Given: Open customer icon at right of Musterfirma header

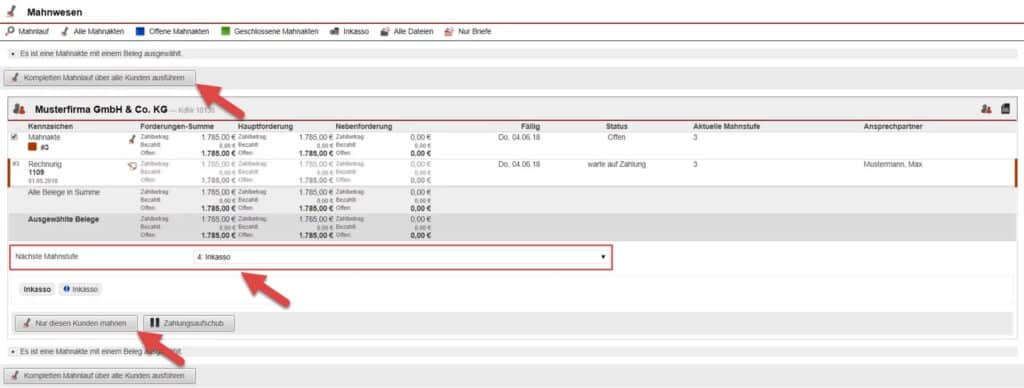Looking at the screenshot, I should [x=986, y=109].
